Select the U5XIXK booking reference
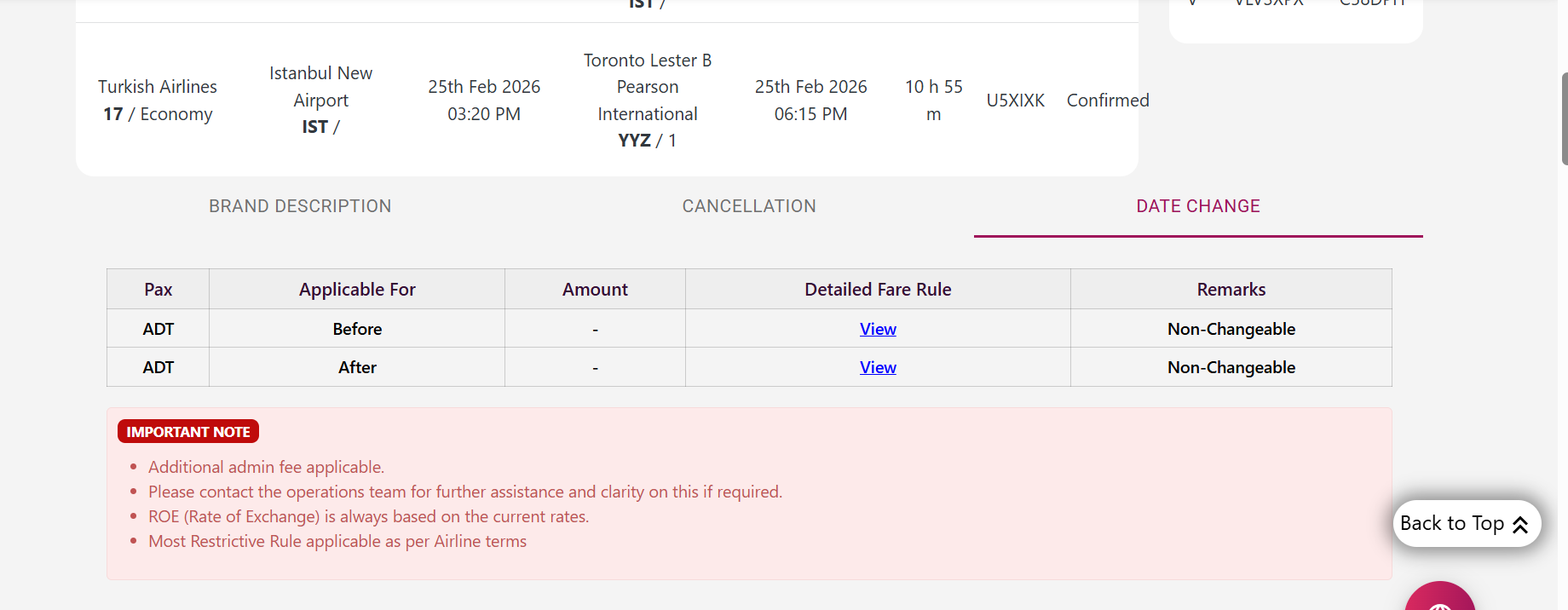The image size is (1568, 610). coord(1015,101)
